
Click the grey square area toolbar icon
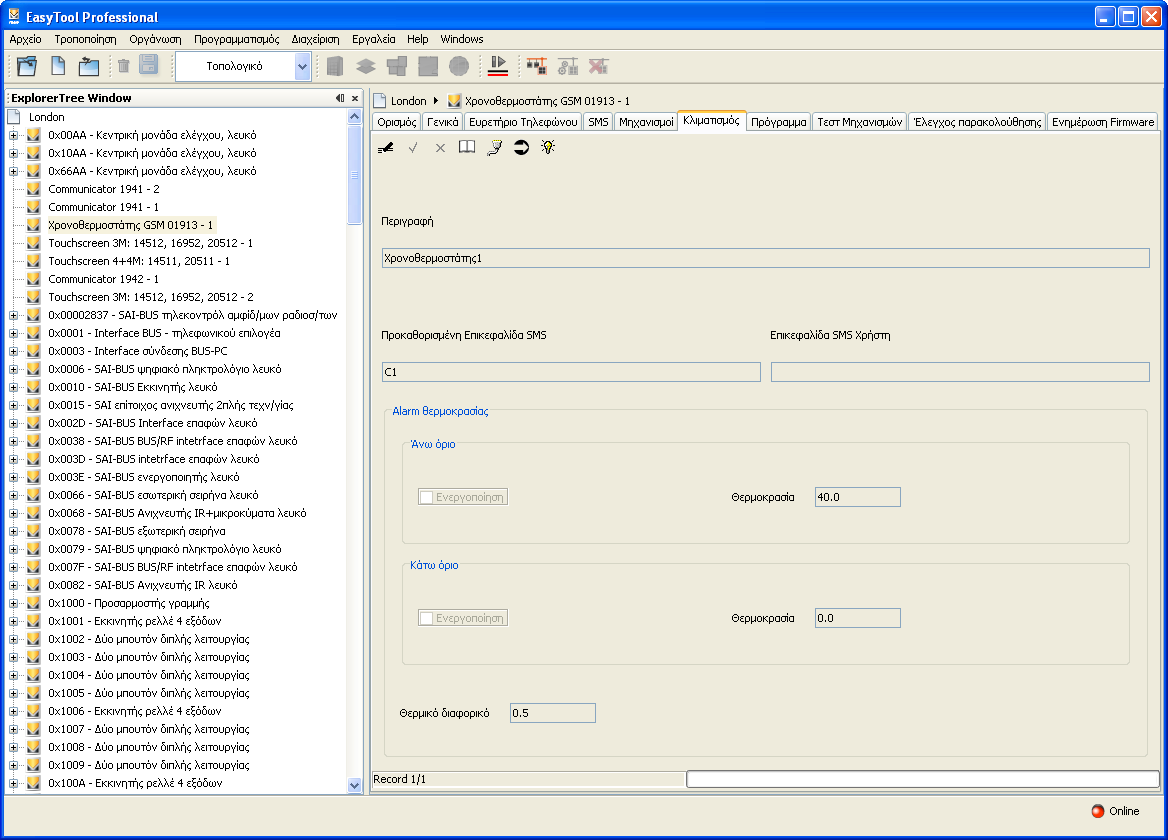(x=428, y=66)
